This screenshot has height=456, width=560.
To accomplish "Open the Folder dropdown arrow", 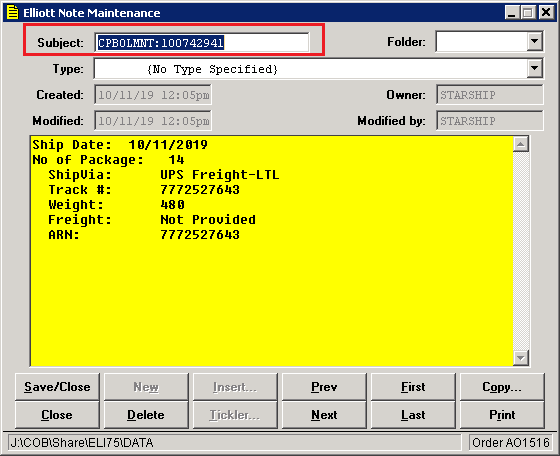I will pos(534,41).
